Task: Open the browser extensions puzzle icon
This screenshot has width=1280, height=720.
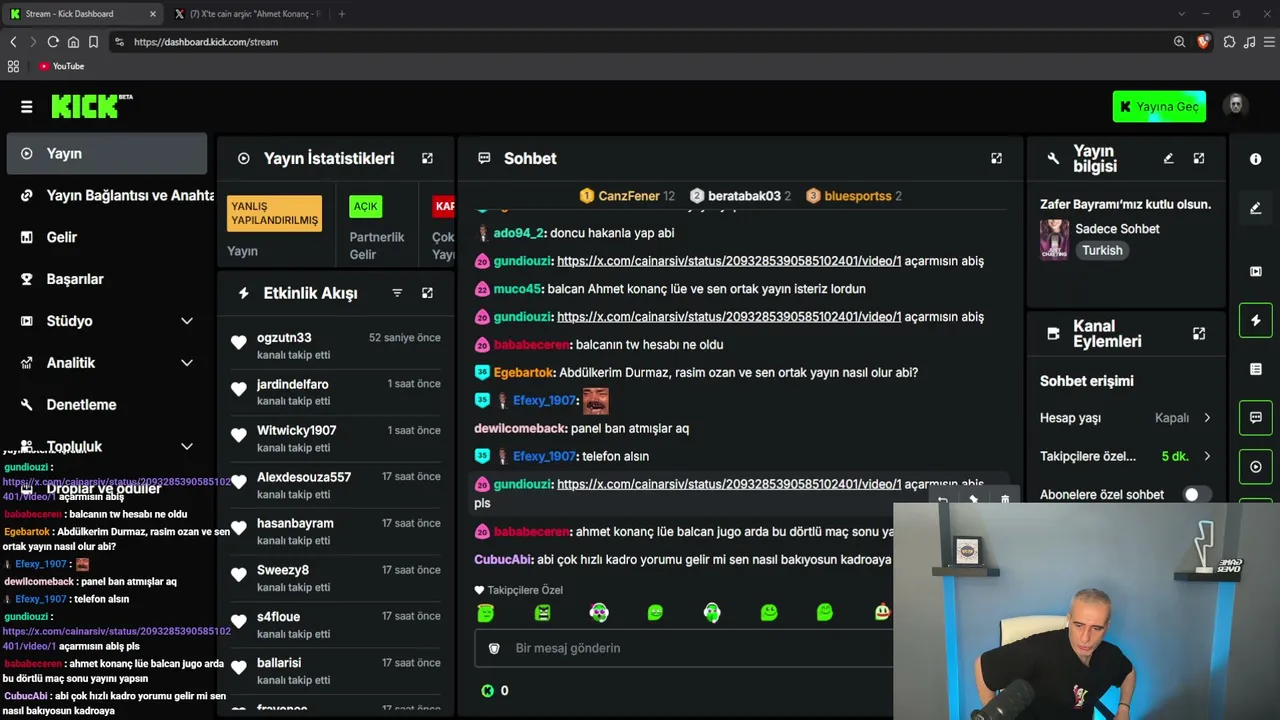Action: tap(1229, 42)
